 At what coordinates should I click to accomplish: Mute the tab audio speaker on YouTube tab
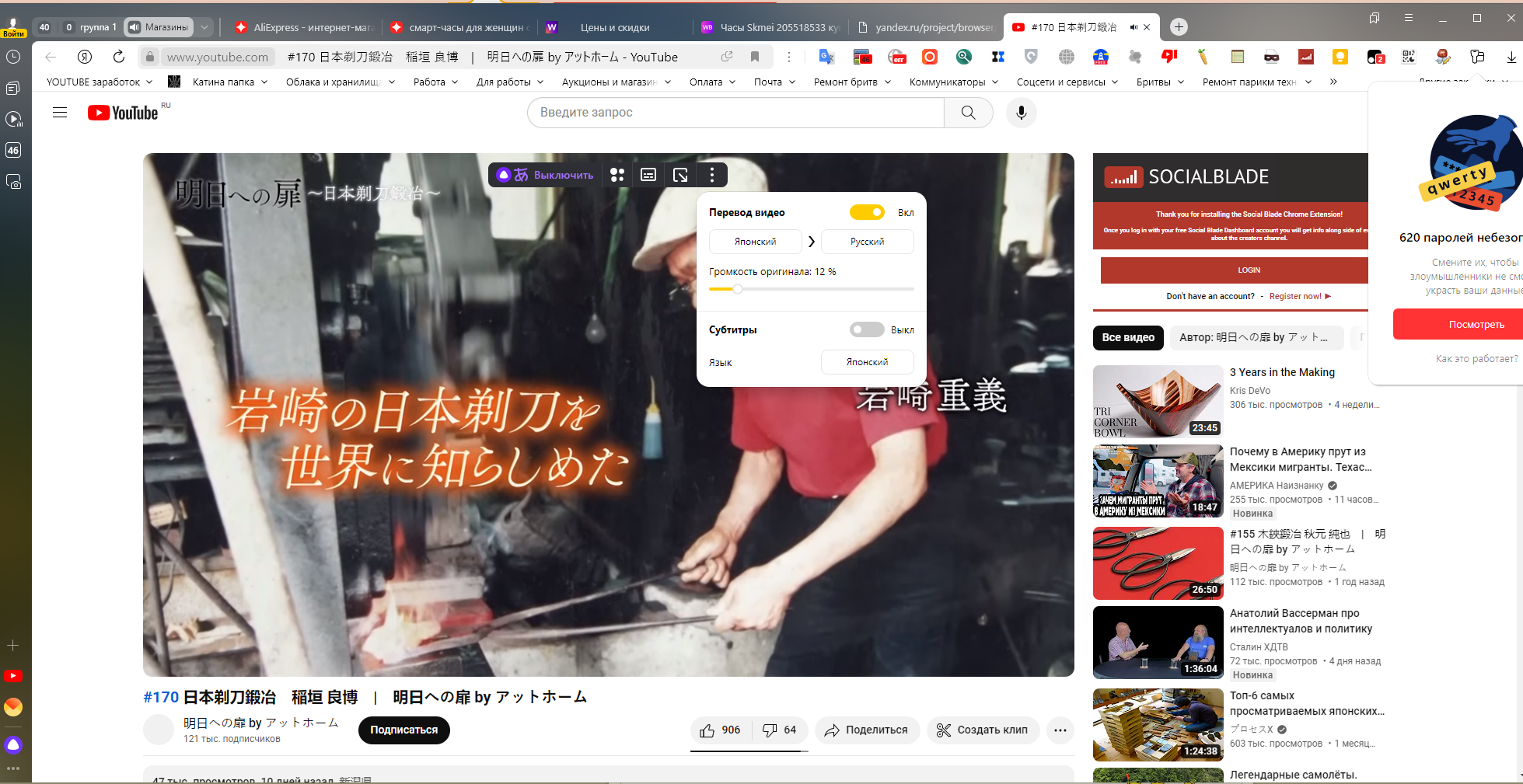click(1134, 27)
